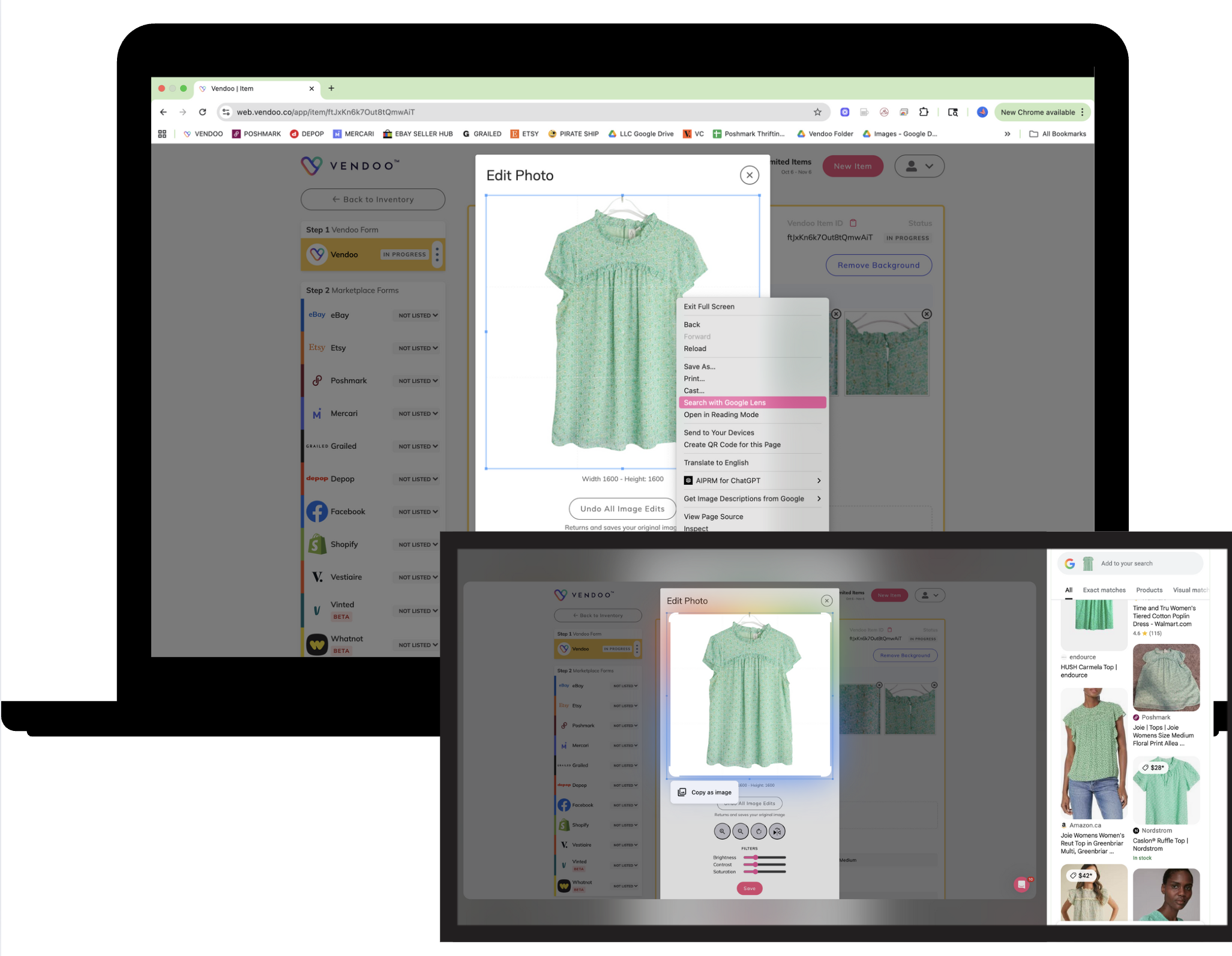Adjust the Brightness filter slider
The image size is (1232, 956).
point(756,858)
